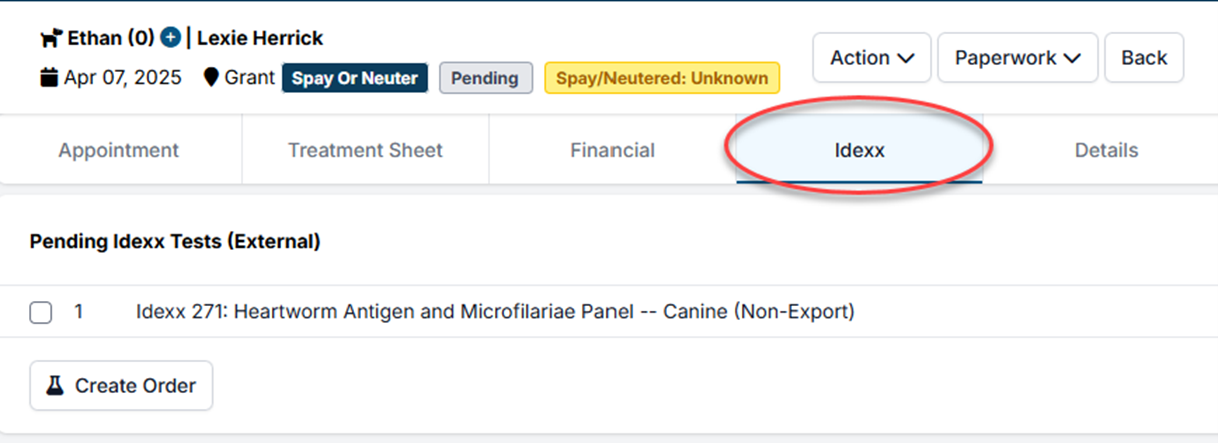Switch to the Appointment tab
Image resolution: width=1218 pixels, height=443 pixels.
pyautogui.click(x=119, y=151)
